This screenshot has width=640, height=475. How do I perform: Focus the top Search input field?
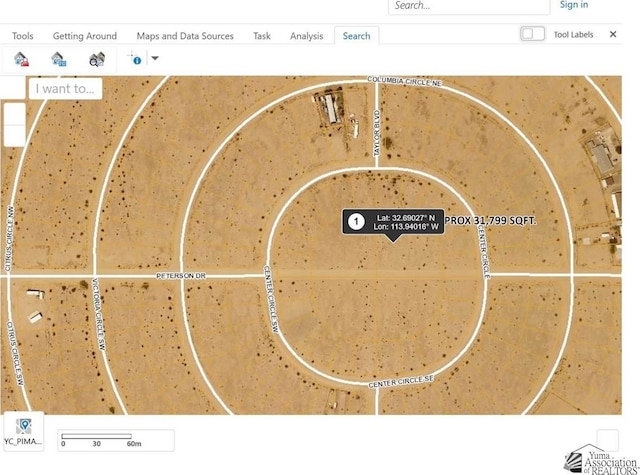[469, 6]
